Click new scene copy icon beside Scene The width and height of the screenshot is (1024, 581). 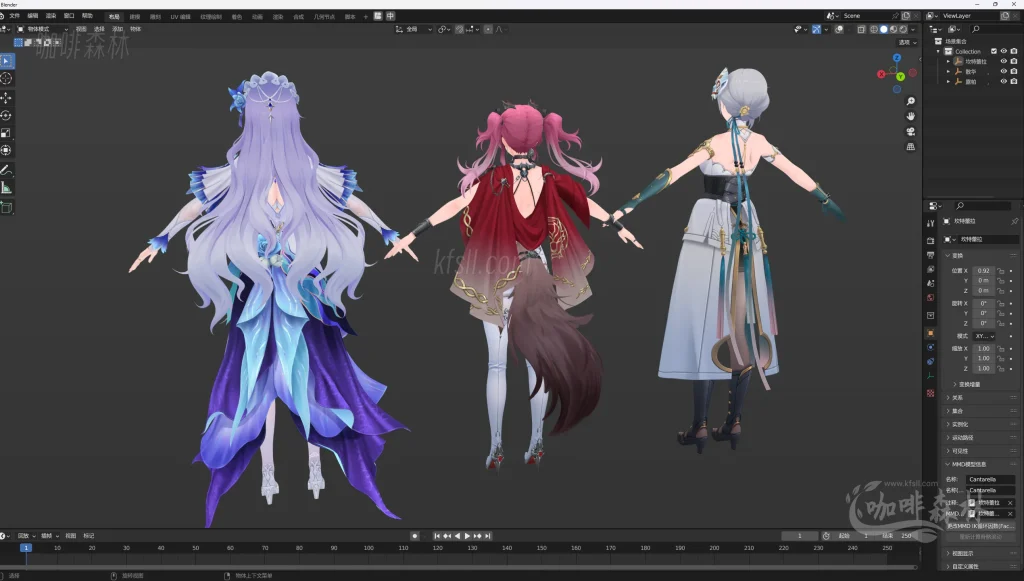906,16
